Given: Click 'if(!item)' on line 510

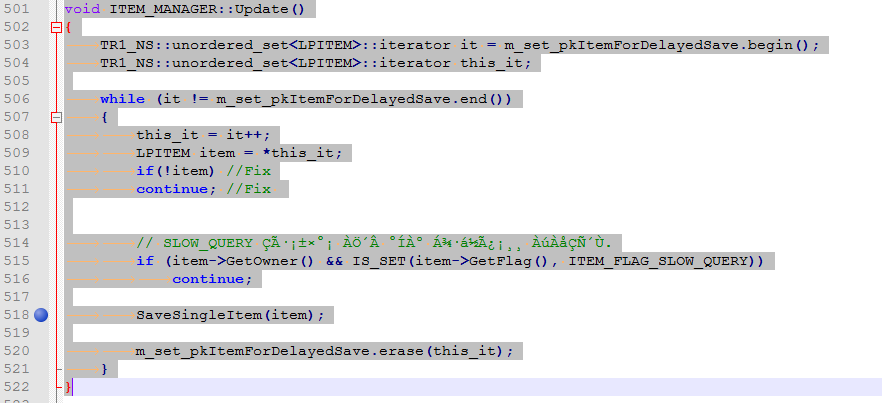Looking at the screenshot, I should [176, 171].
